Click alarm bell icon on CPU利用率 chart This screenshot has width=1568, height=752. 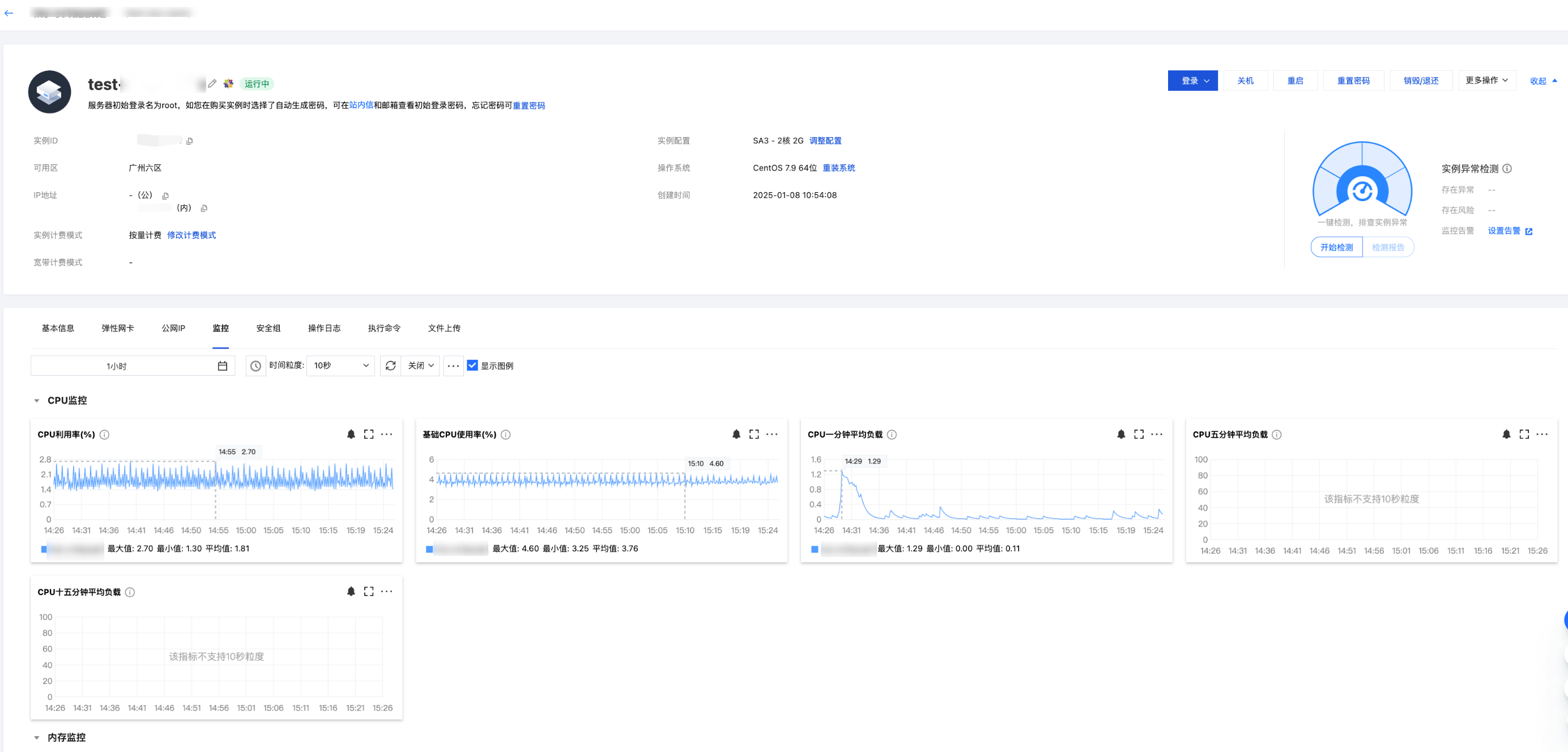coord(351,434)
